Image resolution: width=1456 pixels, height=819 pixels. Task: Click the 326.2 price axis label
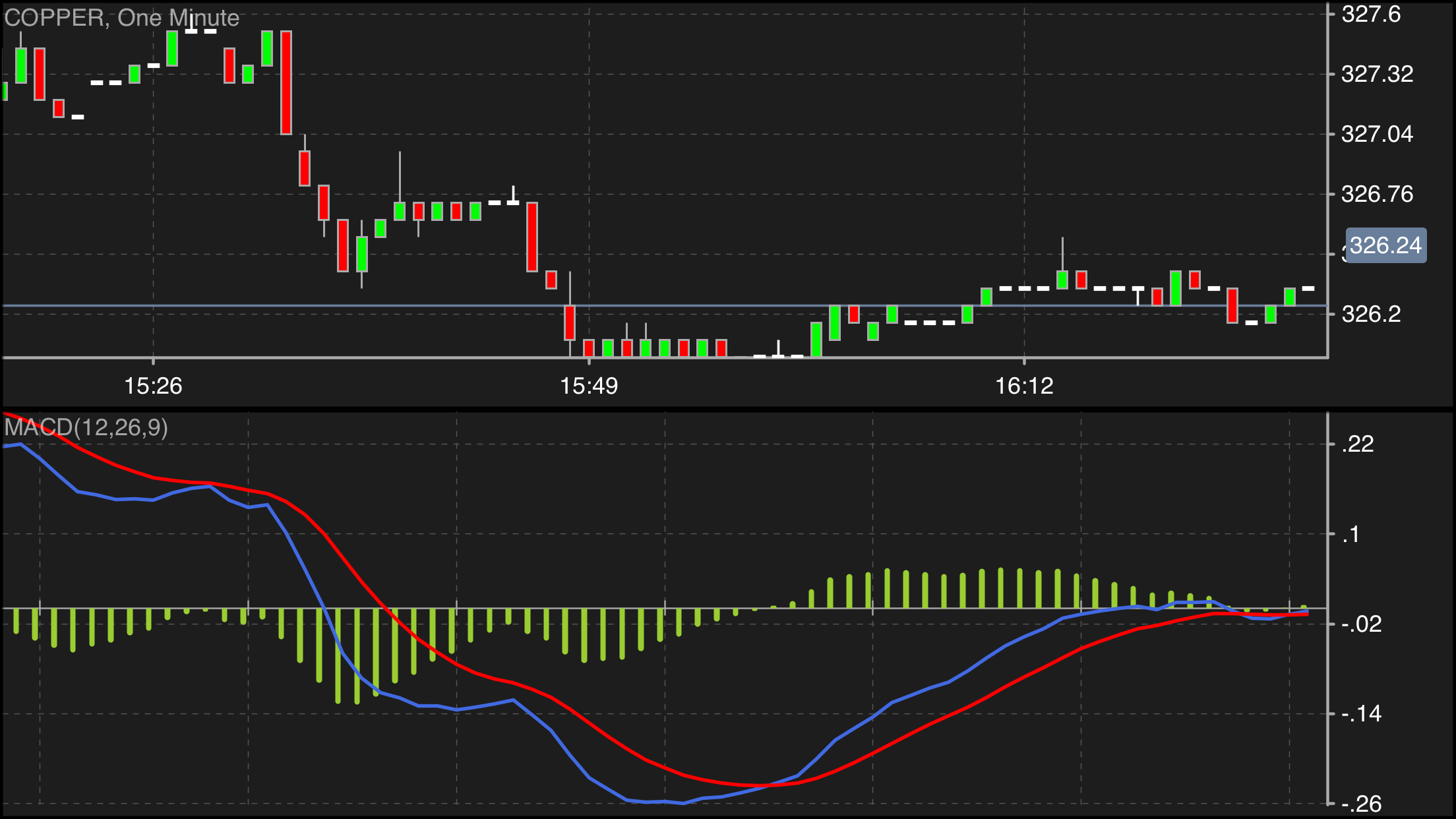[x=1371, y=314]
